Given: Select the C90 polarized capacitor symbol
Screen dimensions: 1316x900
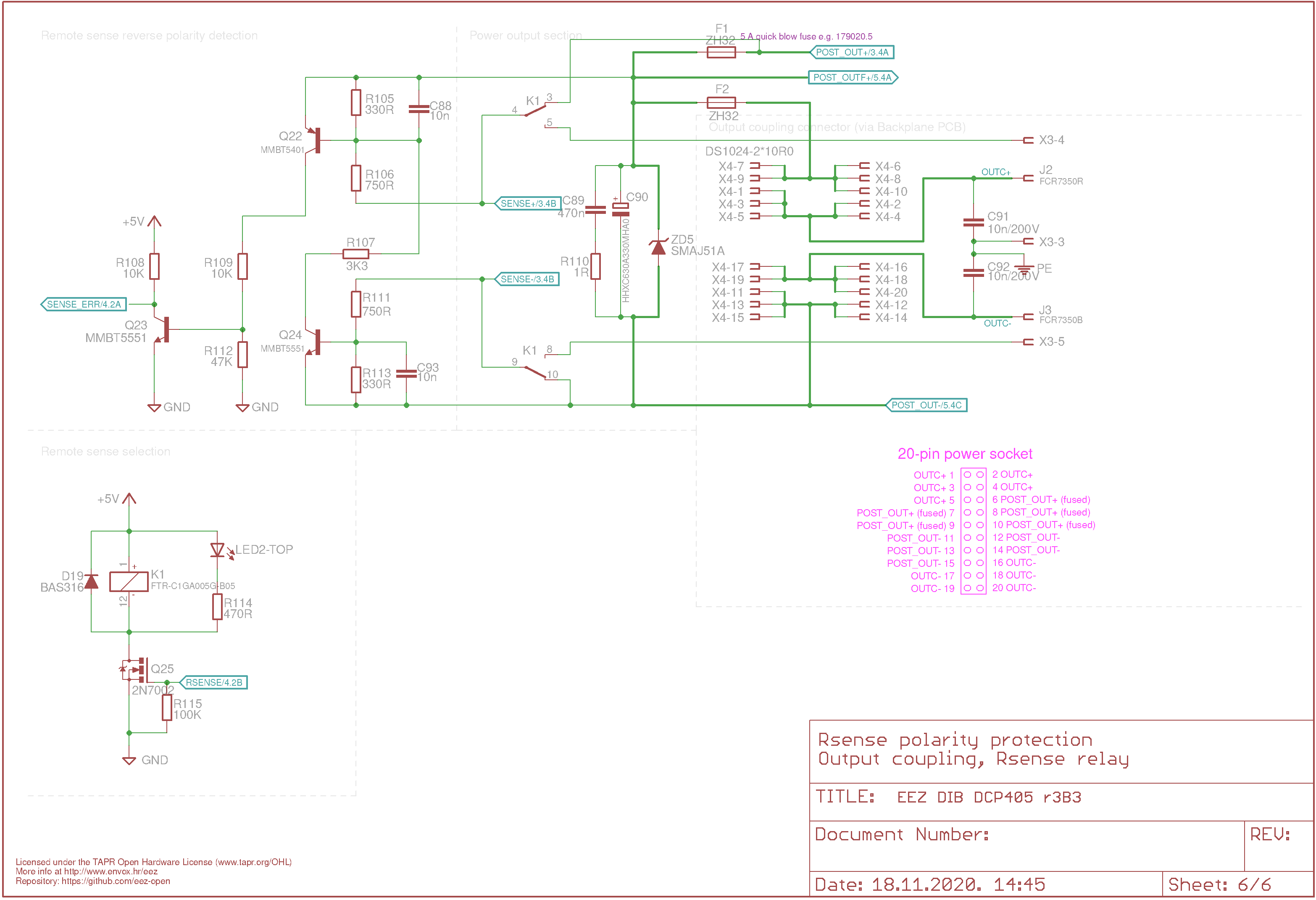Looking at the screenshot, I should point(621,210).
